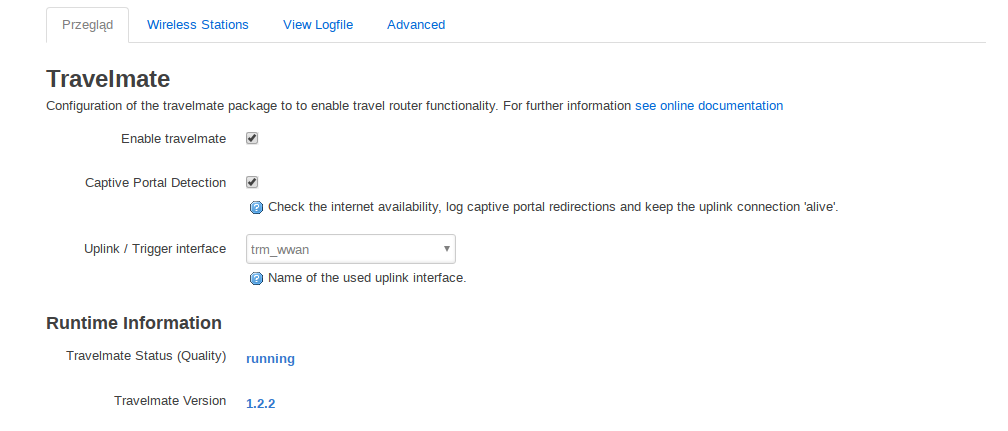Viewport: 1008px width, 431px height.
Task: Click the Travelmate page heading
Action: point(108,79)
